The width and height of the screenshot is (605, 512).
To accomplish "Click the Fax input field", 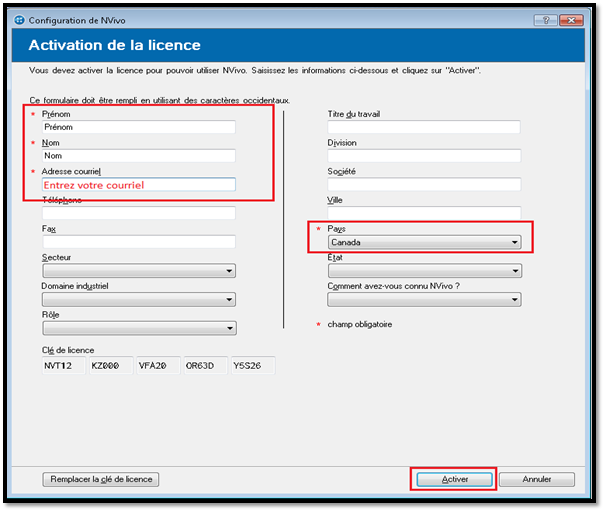I will click(x=138, y=242).
